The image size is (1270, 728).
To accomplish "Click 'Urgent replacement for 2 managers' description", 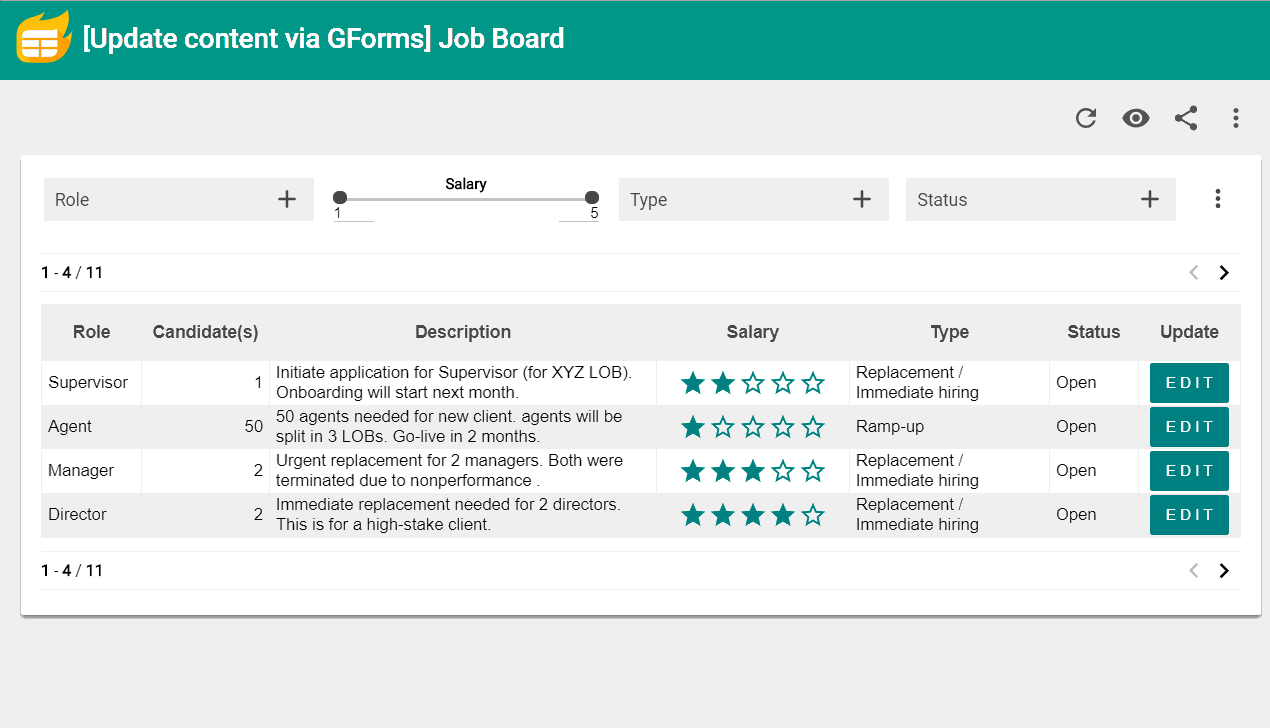I will tap(449, 471).
